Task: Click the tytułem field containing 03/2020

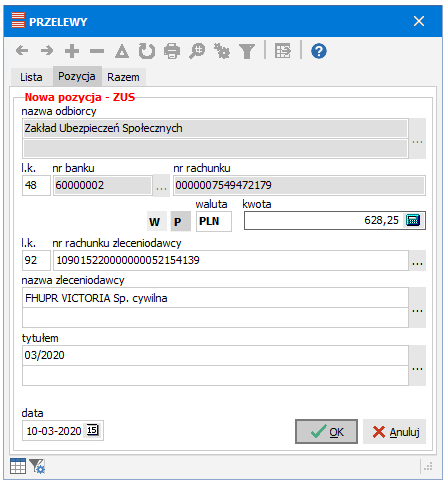Action: (215, 355)
